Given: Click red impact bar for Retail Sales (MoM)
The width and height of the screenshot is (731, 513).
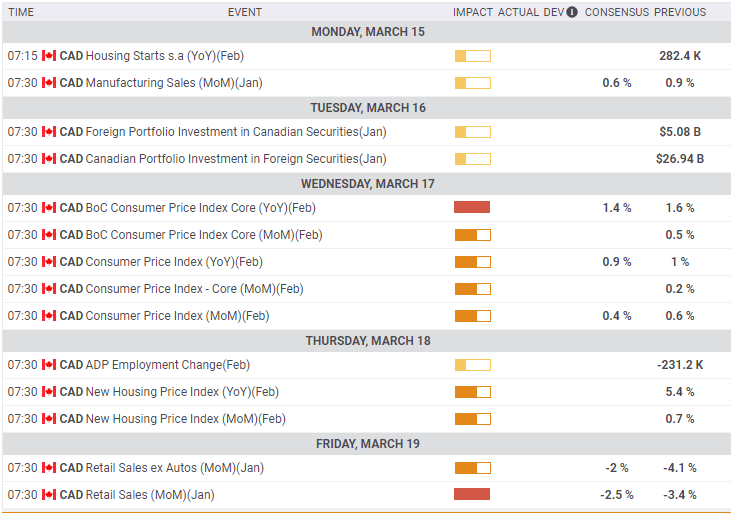Looking at the screenshot, I should click(472, 494).
